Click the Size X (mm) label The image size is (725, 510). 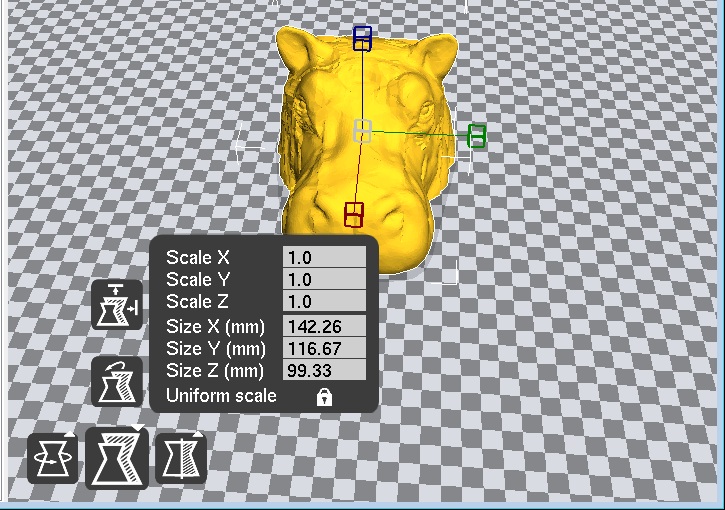click(x=215, y=327)
